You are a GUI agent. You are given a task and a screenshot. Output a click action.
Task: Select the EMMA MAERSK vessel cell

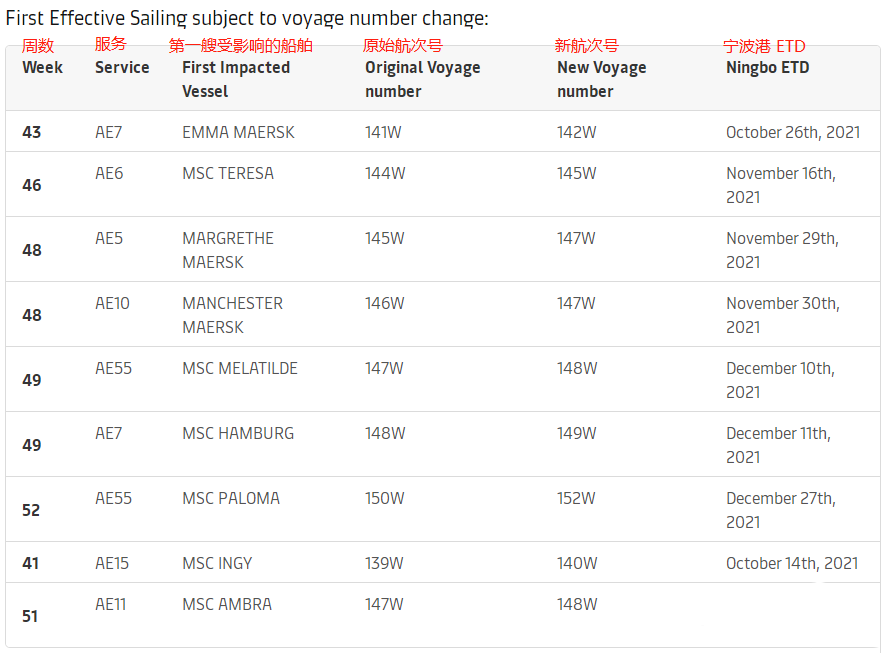pyautogui.click(x=238, y=132)
